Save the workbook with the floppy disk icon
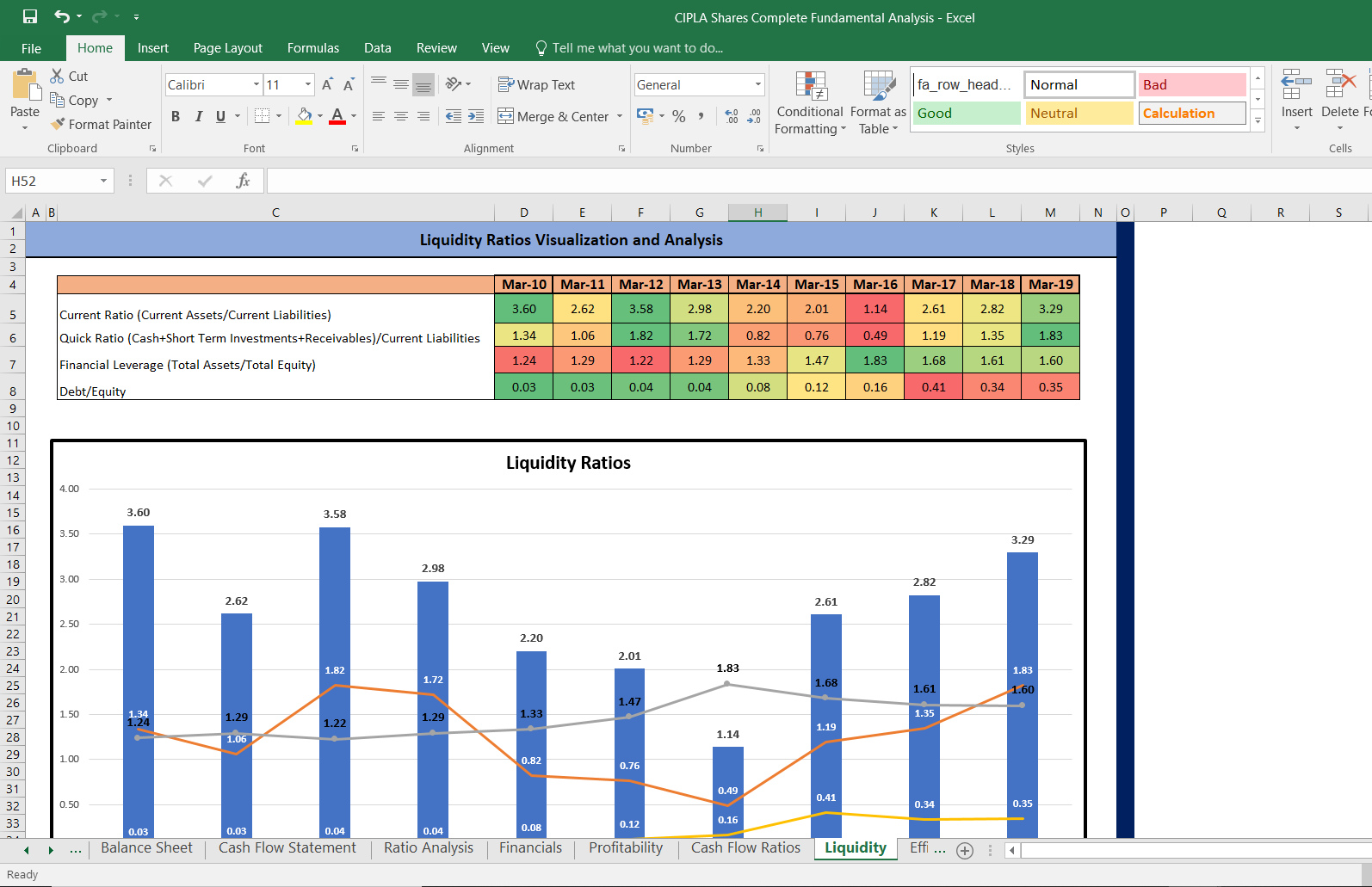Screen dimensions: 1372x887 tap(30, 16)
